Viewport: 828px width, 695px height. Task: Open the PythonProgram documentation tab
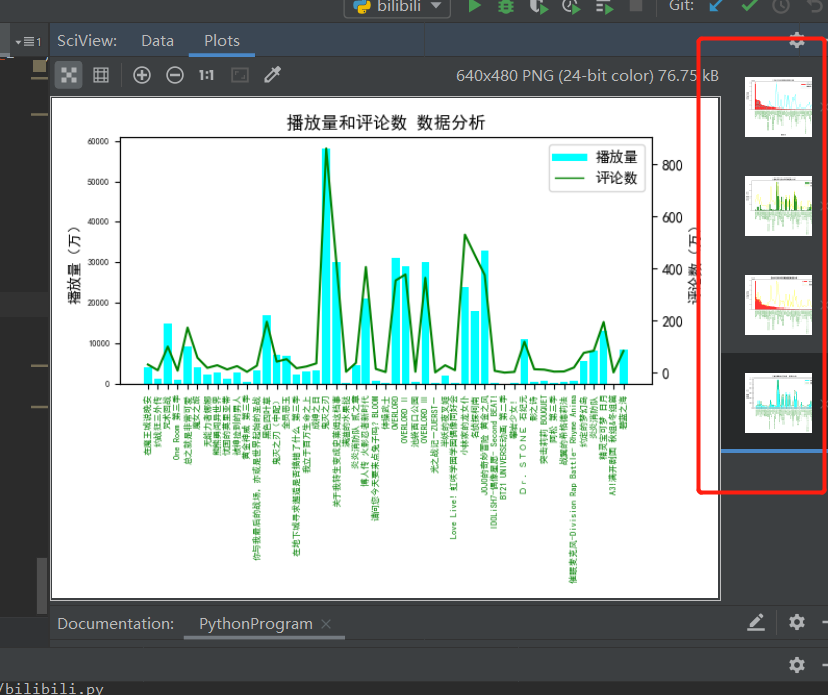(256, 624)
